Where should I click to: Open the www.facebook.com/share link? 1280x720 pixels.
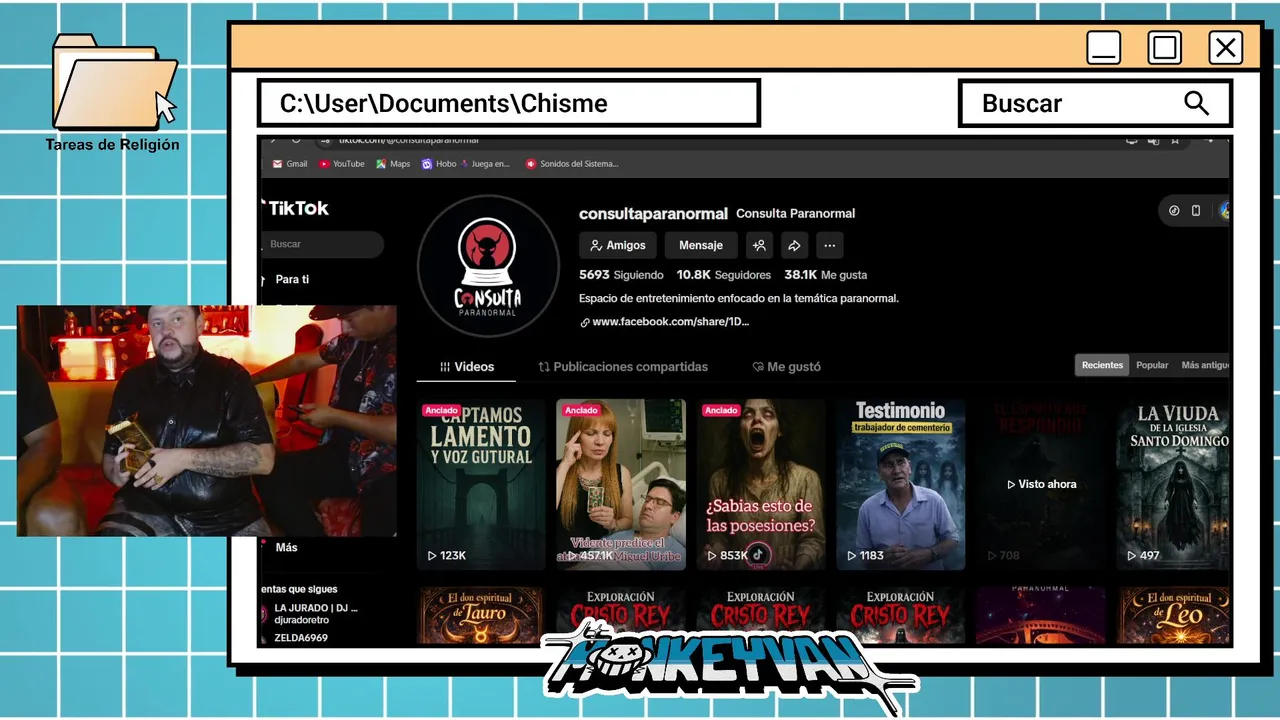[x=670, y=322]
